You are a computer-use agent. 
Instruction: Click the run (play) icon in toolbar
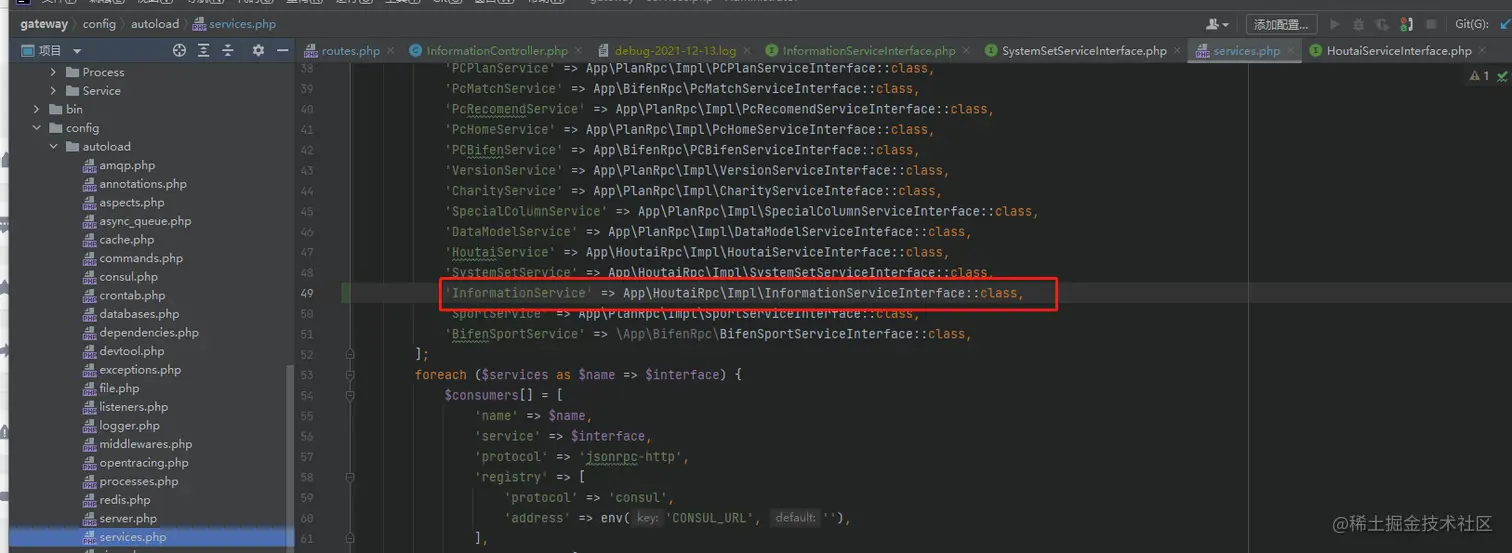(1334, 24)
